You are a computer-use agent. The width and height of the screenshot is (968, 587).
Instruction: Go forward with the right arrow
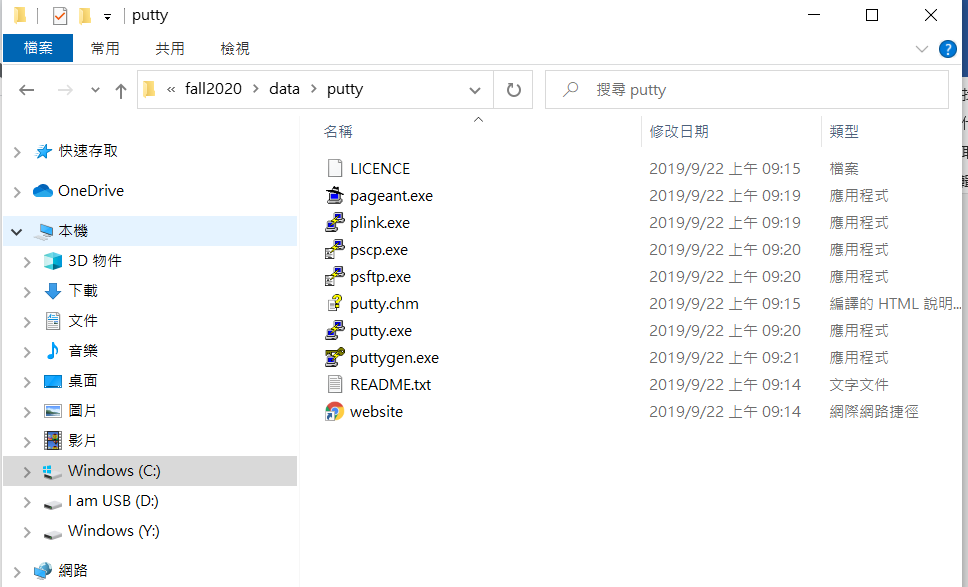click(65, 90)
